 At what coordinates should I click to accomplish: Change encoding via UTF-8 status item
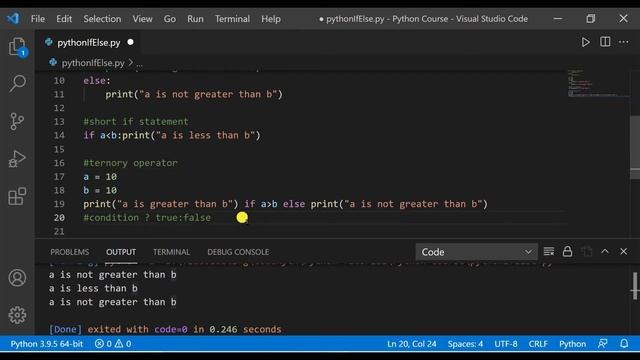point(506,344)
